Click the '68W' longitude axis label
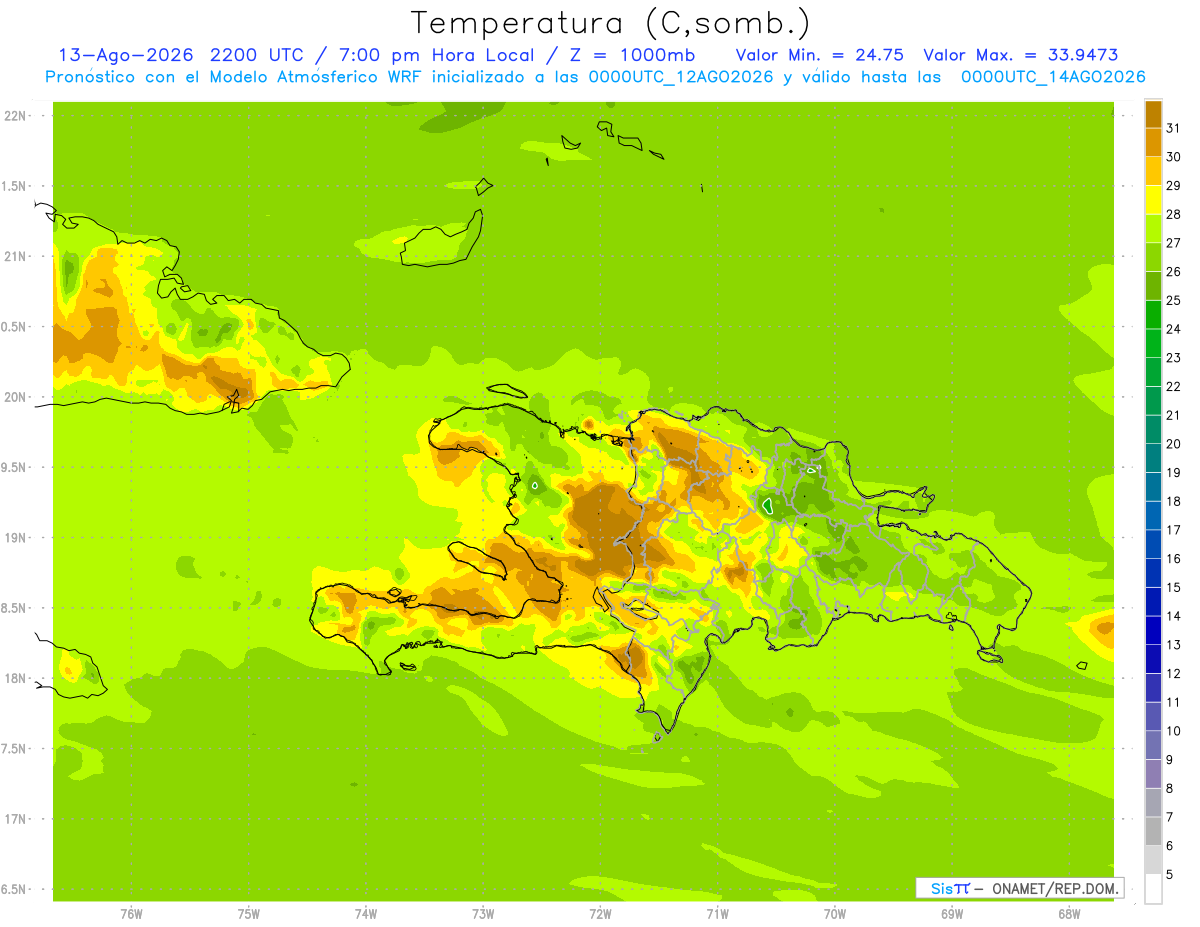 pyautogui.click(x=1069, y=914)
